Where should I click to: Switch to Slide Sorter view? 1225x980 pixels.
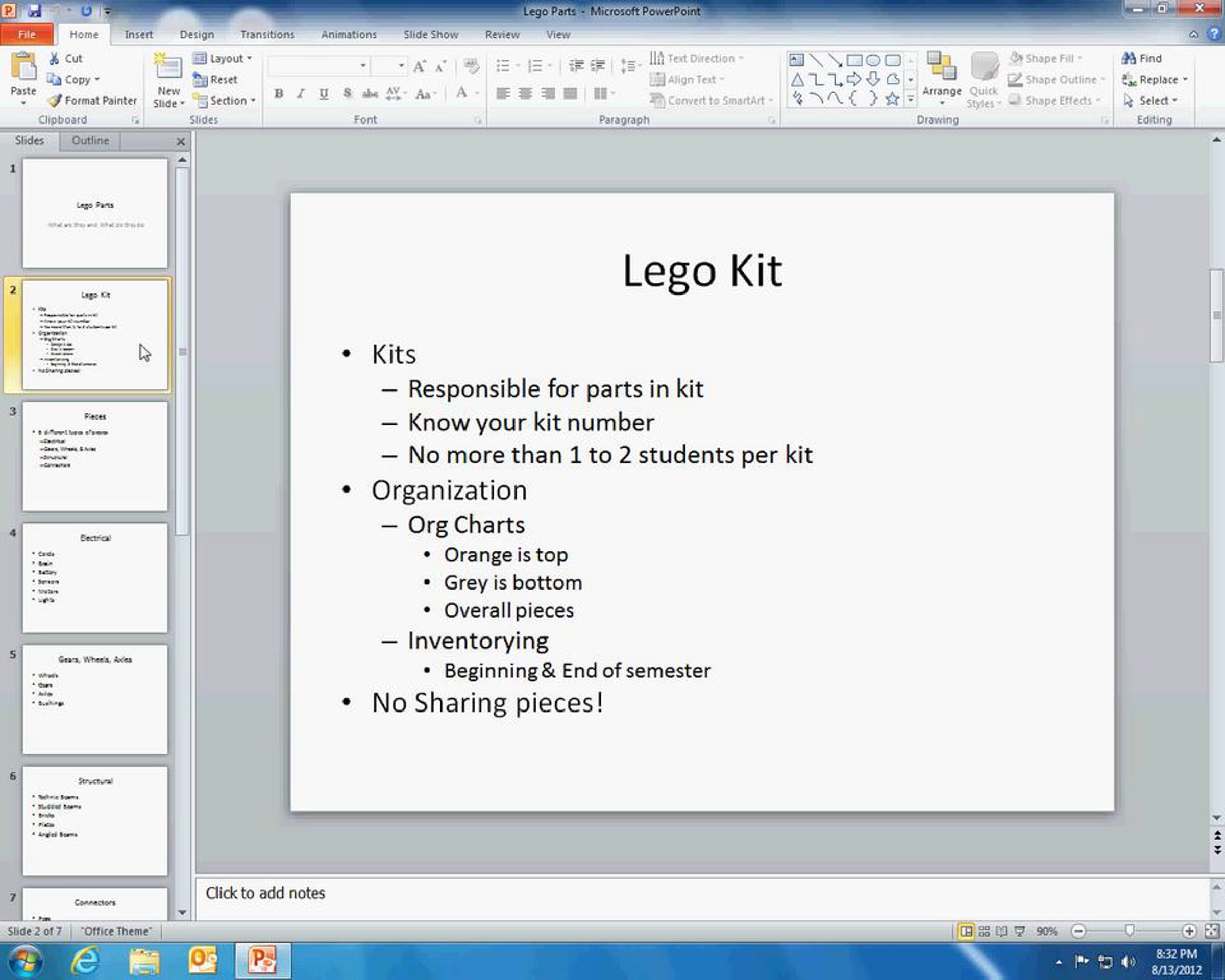(x=984, y=932)
